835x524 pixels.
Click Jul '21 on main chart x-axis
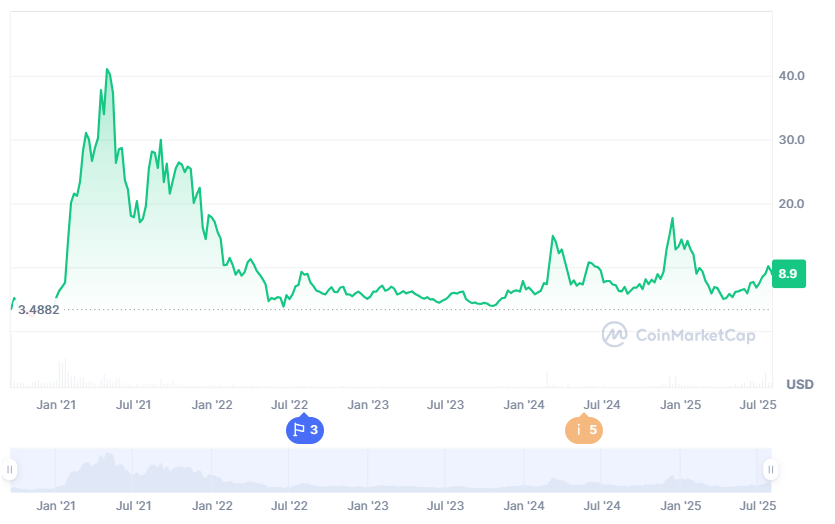(x=133, y=405)
